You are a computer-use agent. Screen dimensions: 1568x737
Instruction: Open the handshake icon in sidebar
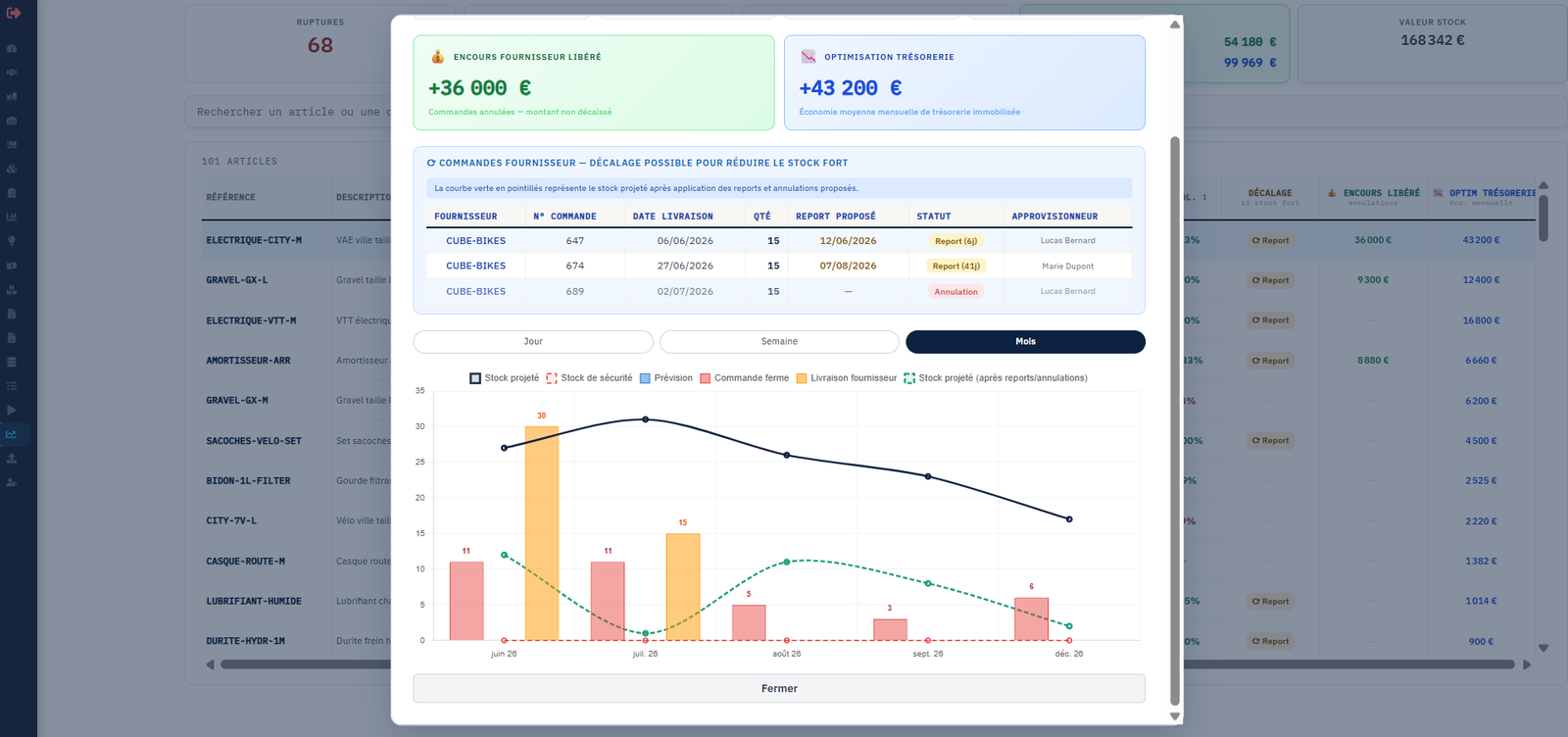pos(12,73)
